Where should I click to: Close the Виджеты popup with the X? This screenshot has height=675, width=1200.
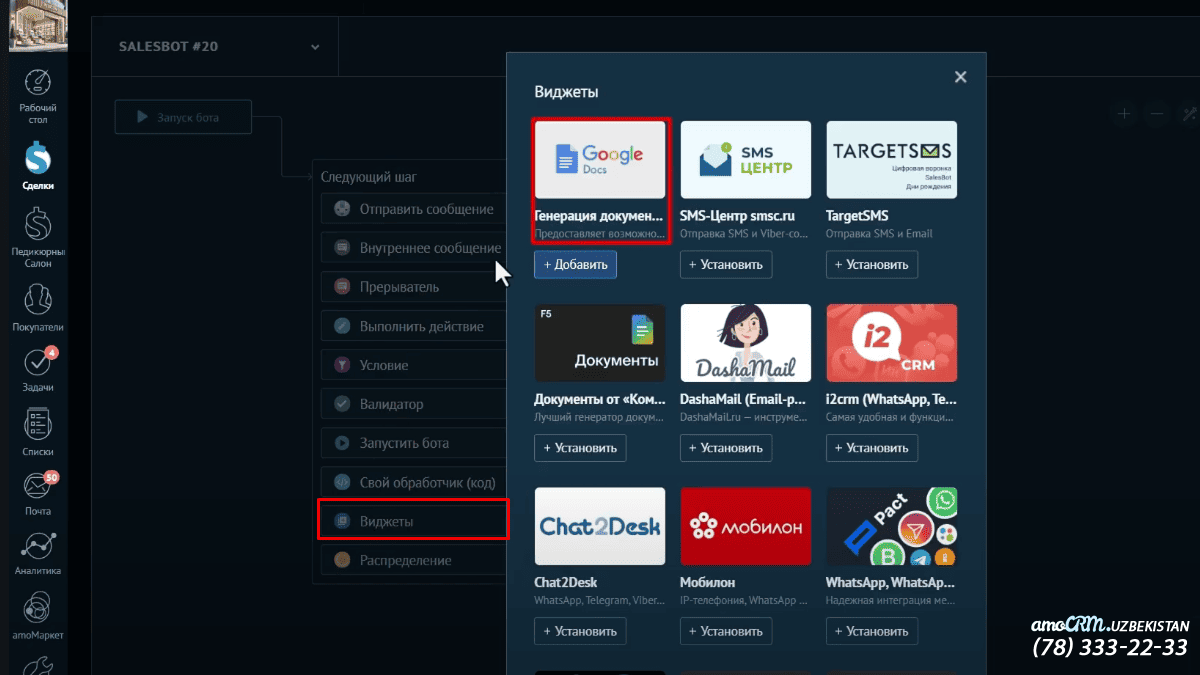click(961, 77)
